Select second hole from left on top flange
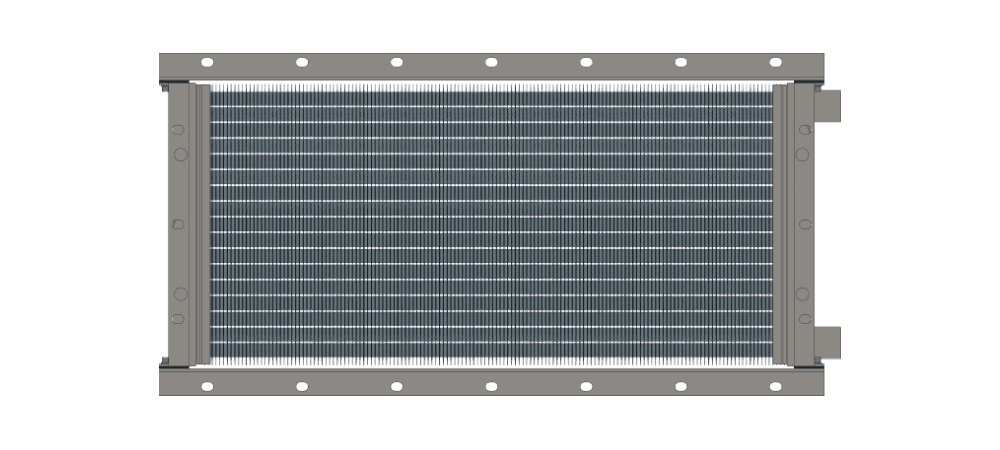 click(302, 62)
